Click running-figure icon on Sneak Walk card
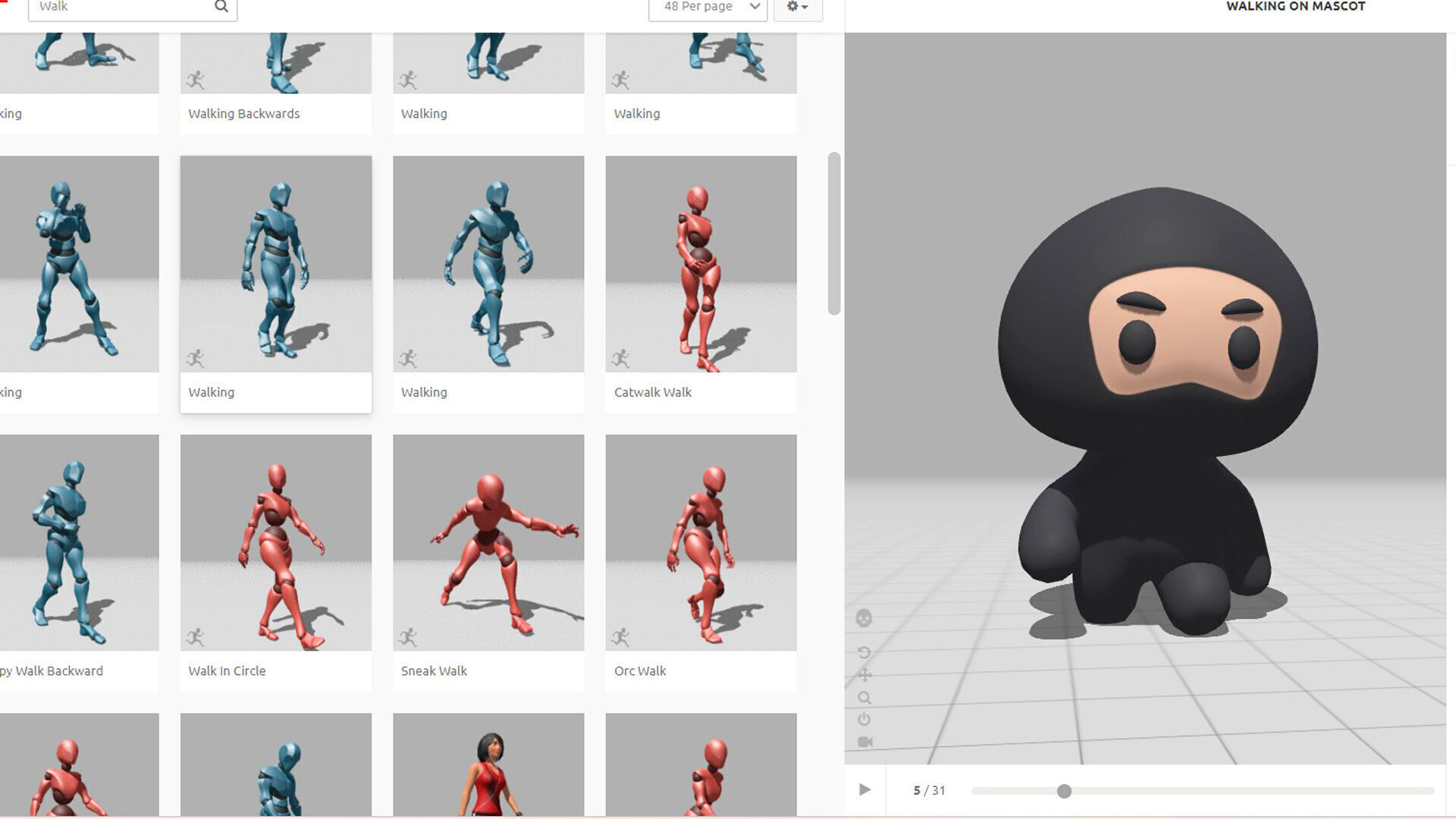 408,636
